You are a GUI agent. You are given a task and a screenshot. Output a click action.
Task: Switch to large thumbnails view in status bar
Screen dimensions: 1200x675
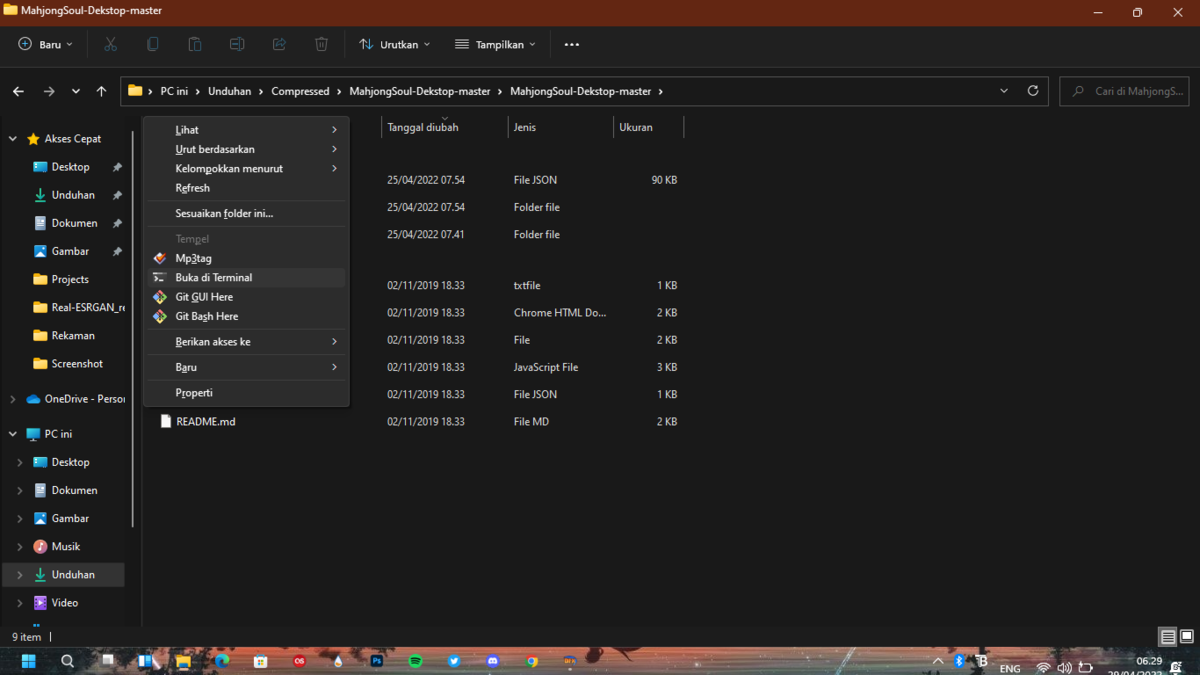tap(1187, 637)
